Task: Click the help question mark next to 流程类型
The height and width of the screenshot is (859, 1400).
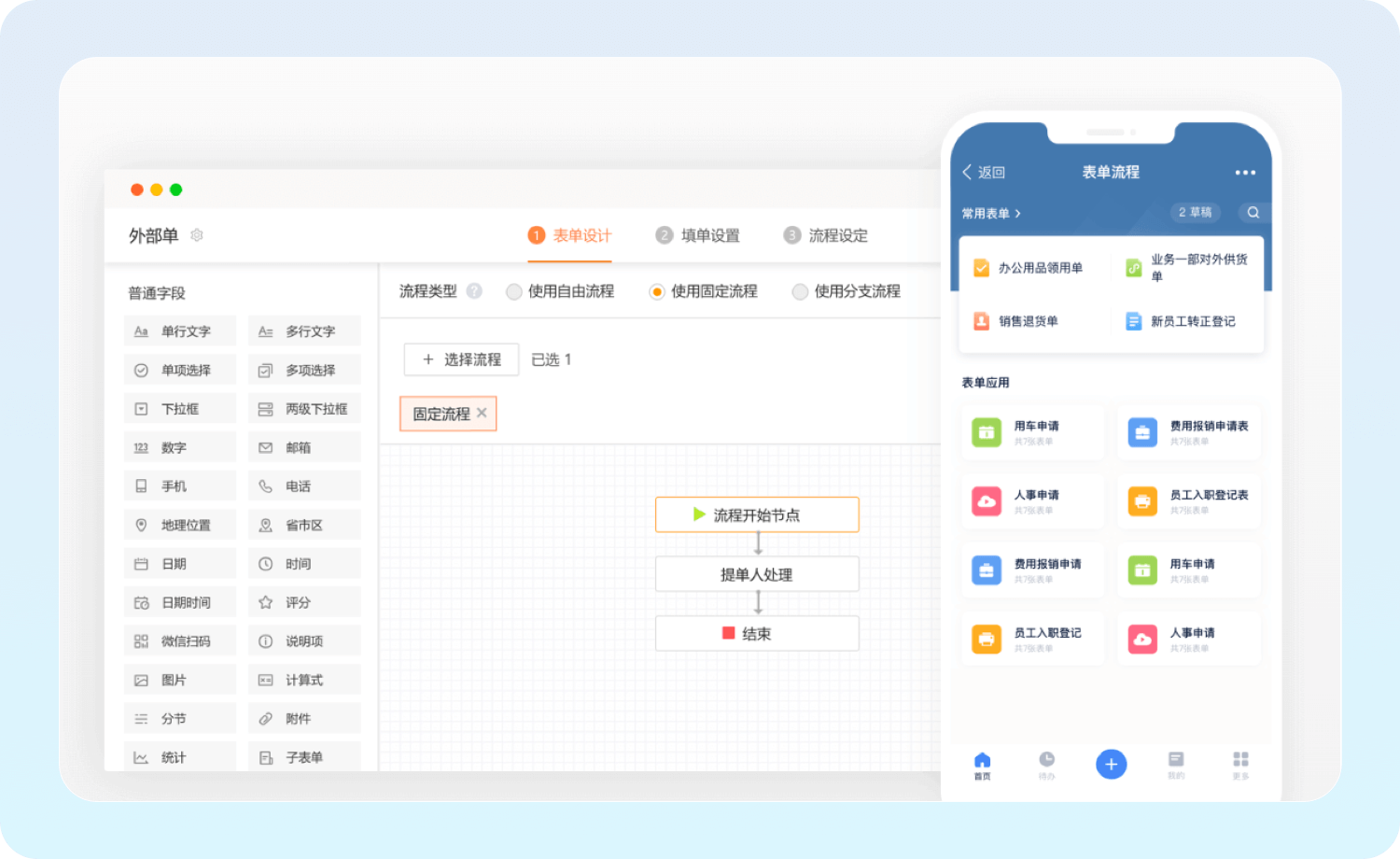Action: 474,291
